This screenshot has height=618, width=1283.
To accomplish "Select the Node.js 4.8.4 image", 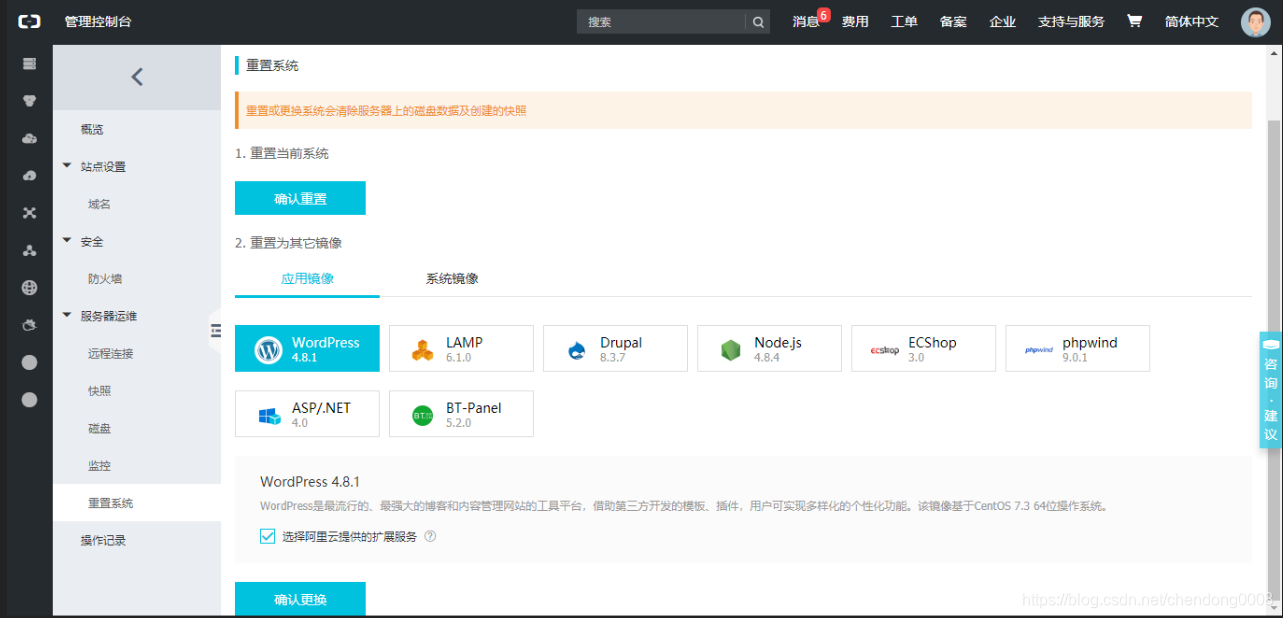I will tap(769, 348).
